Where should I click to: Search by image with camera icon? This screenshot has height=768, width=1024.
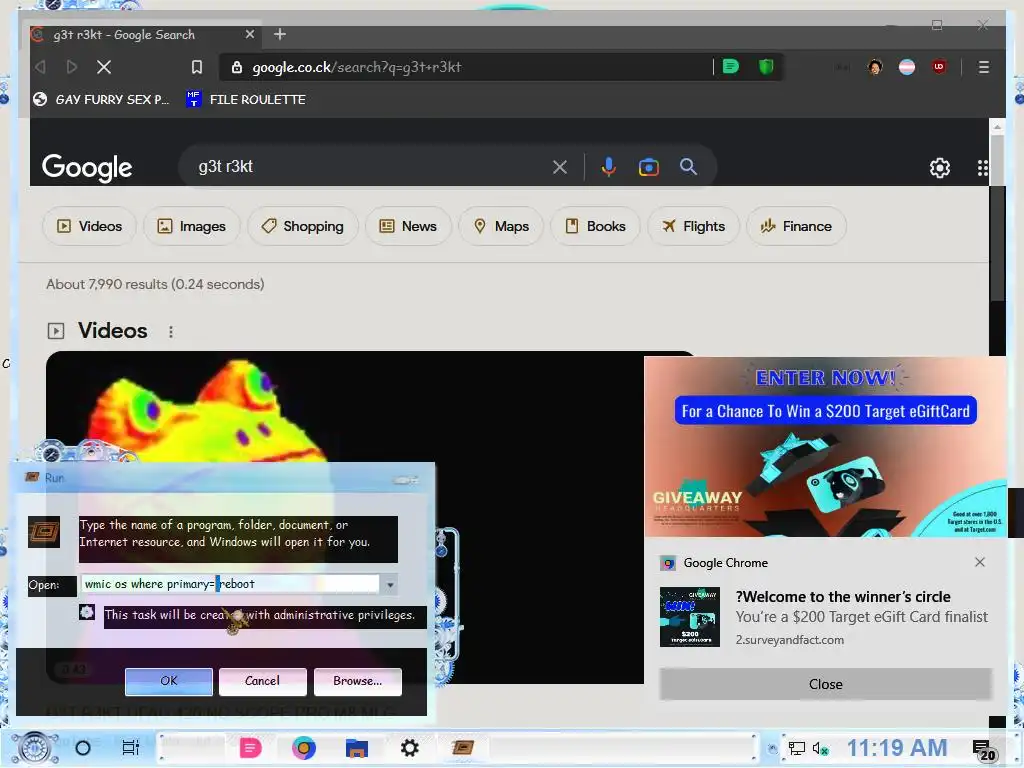coord(648,167)
